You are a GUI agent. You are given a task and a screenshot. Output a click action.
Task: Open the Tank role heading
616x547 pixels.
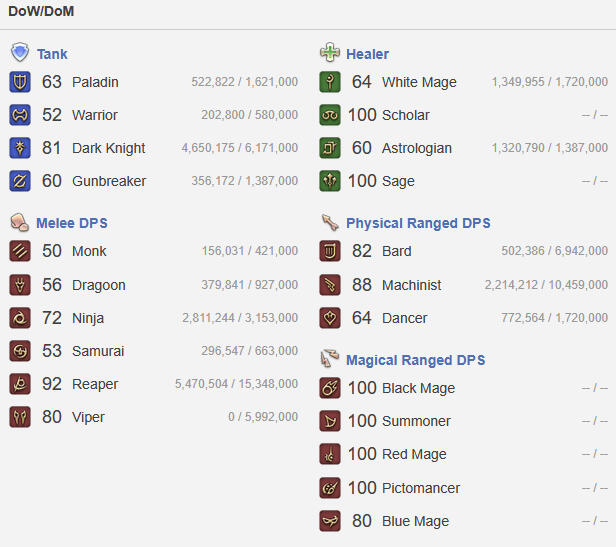52,54
